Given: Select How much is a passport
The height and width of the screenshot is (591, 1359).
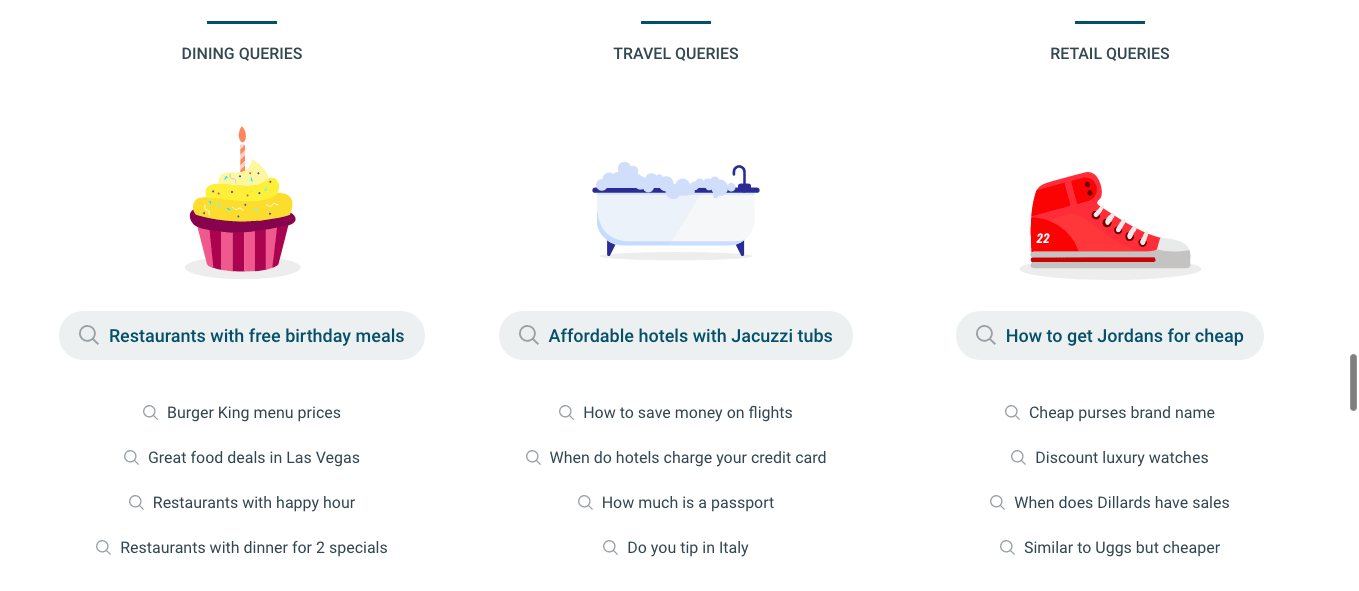Looking at the screenshot, I should click(688, 502).
